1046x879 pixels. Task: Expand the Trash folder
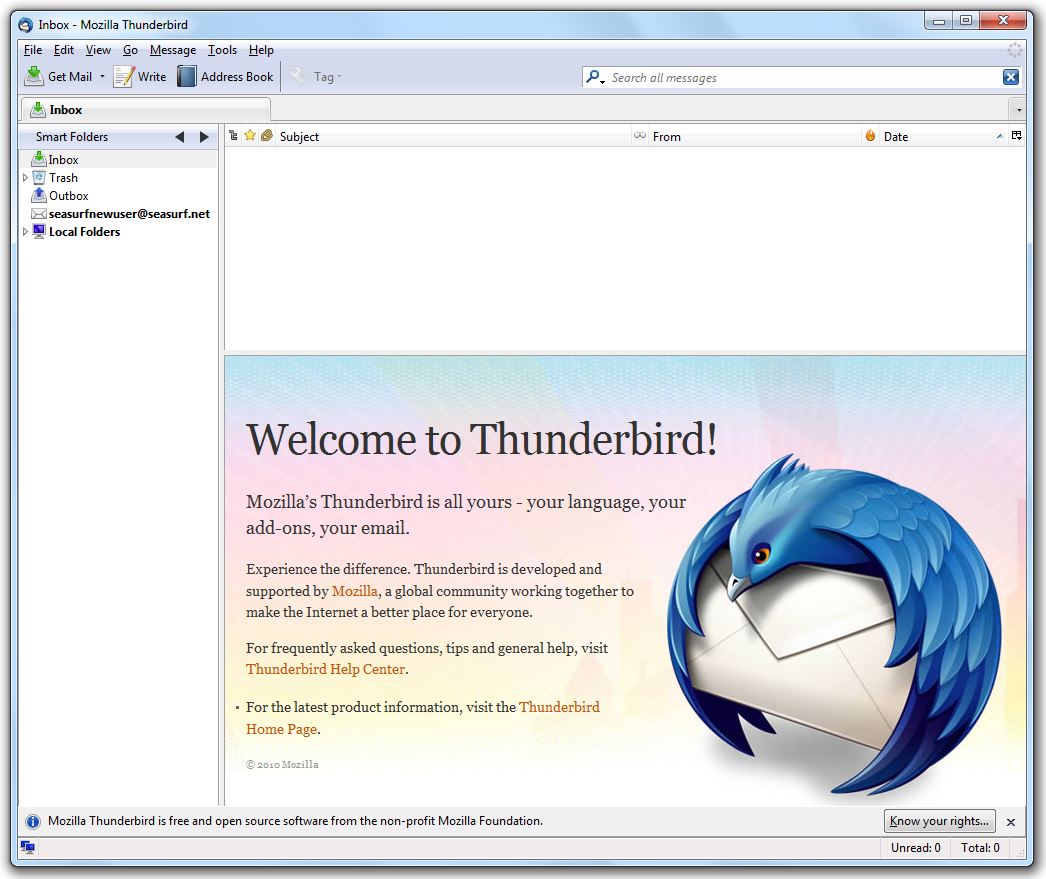point(25,178)
